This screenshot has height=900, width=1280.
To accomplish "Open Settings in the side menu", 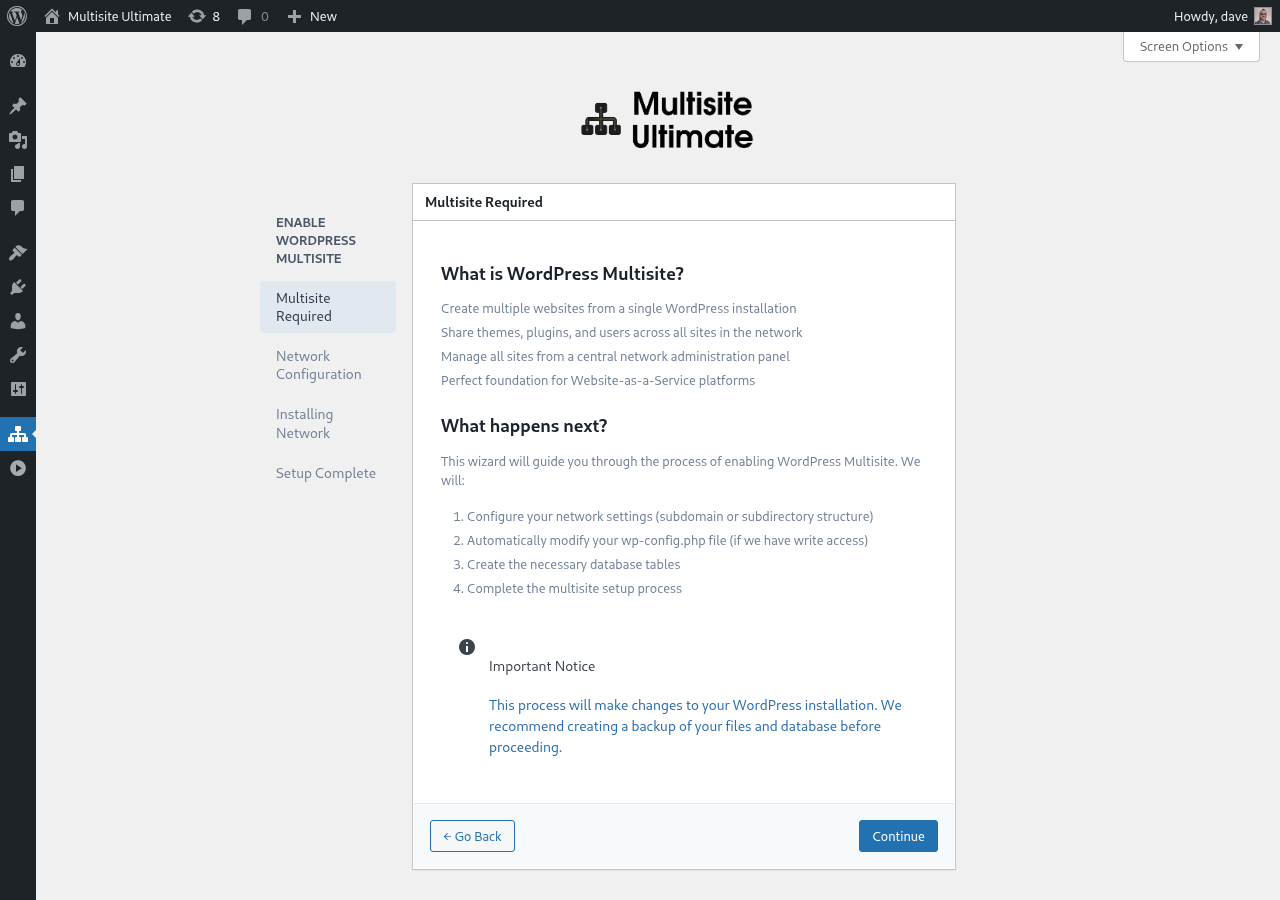I will [18, 389].
